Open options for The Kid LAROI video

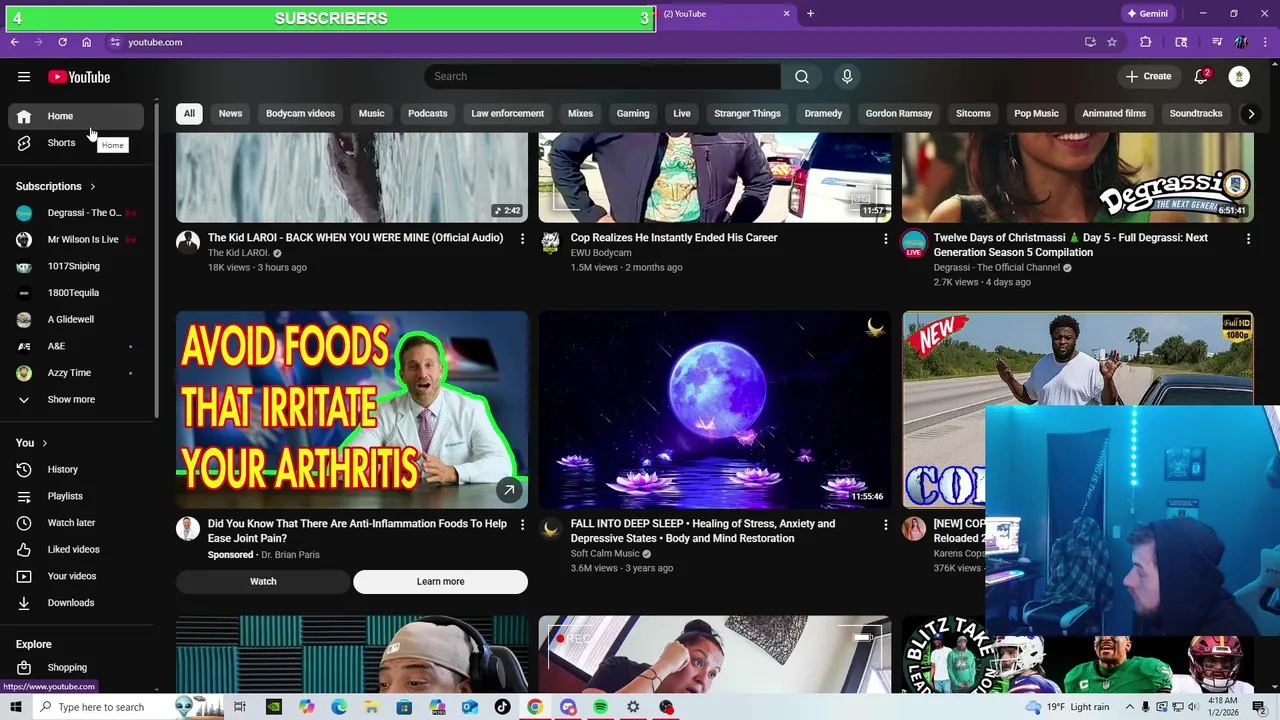[522, 239]
